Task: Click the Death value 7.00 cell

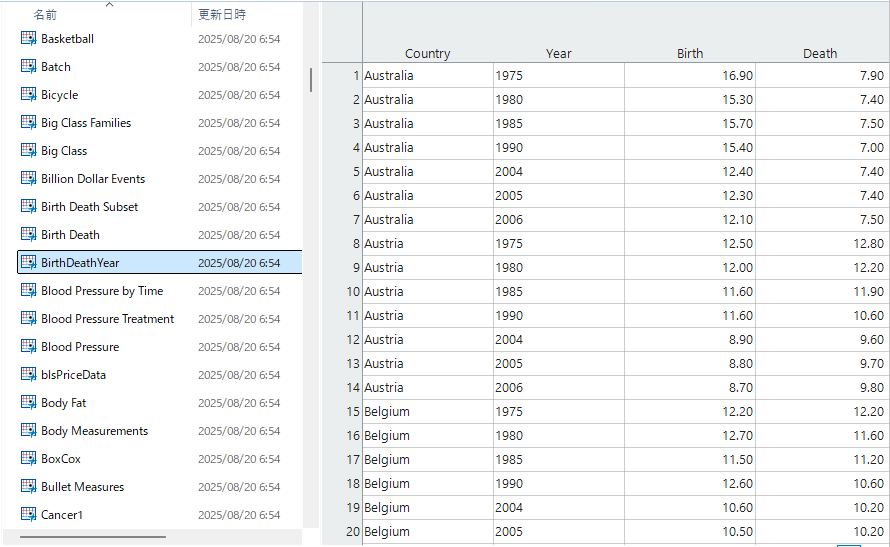Action: 821,148
